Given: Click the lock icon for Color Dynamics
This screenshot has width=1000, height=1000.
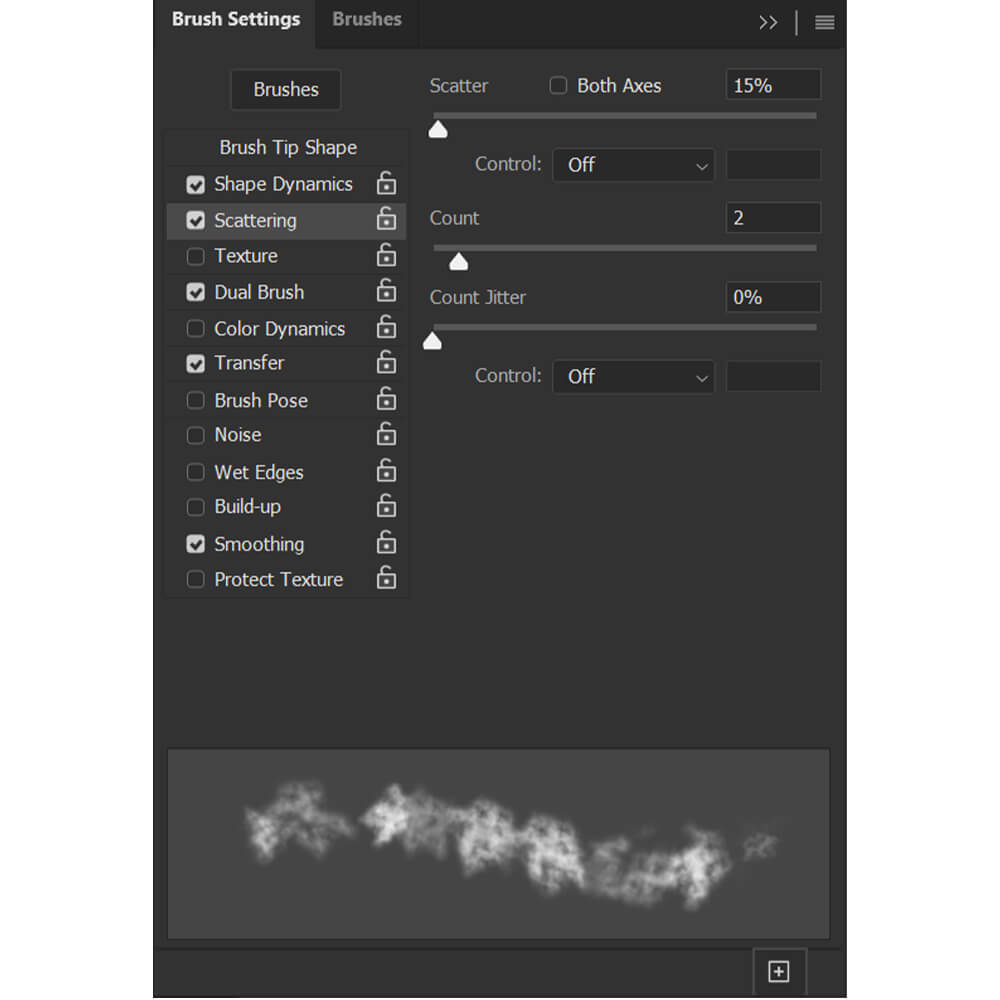Looking at the screenshot, I should [x=386, y=327].
